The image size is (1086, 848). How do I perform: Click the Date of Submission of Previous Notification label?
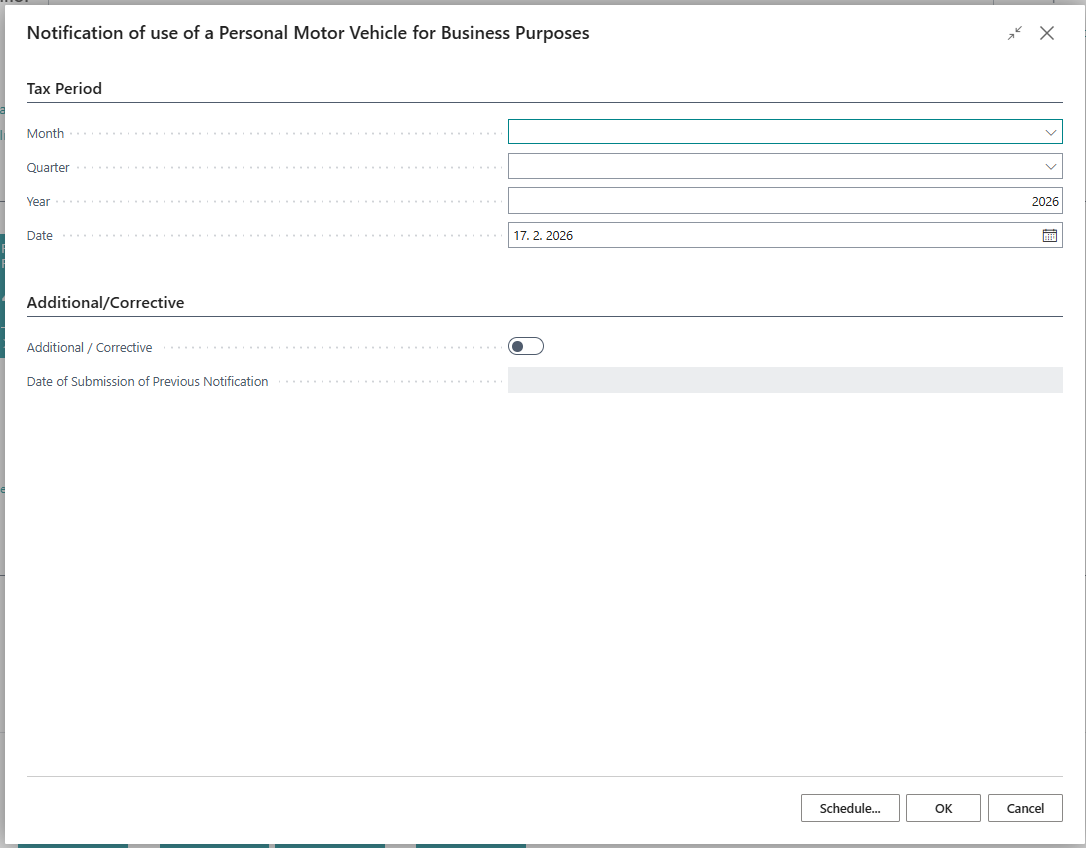tap(147, 382)
